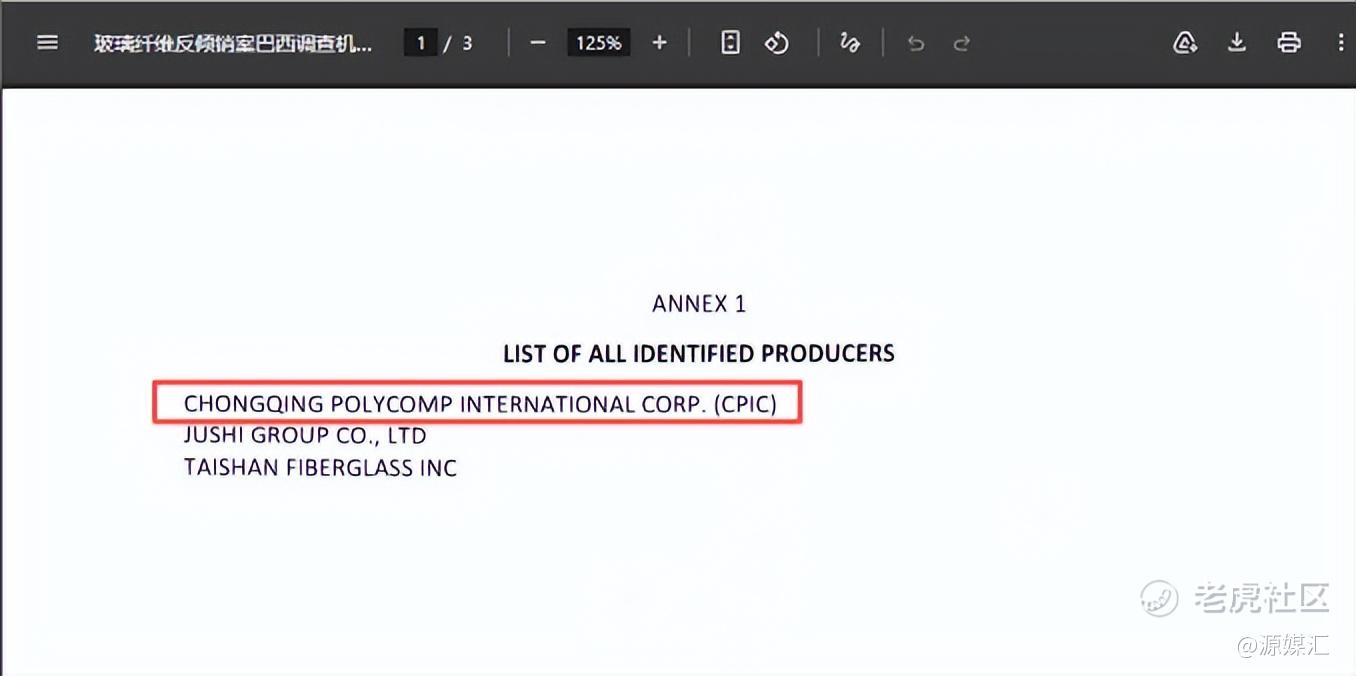The height and width of the screenshot is (676, 1356).
Task: Select TAISHAN FIBERGLASS INC line
Action: 320,467
